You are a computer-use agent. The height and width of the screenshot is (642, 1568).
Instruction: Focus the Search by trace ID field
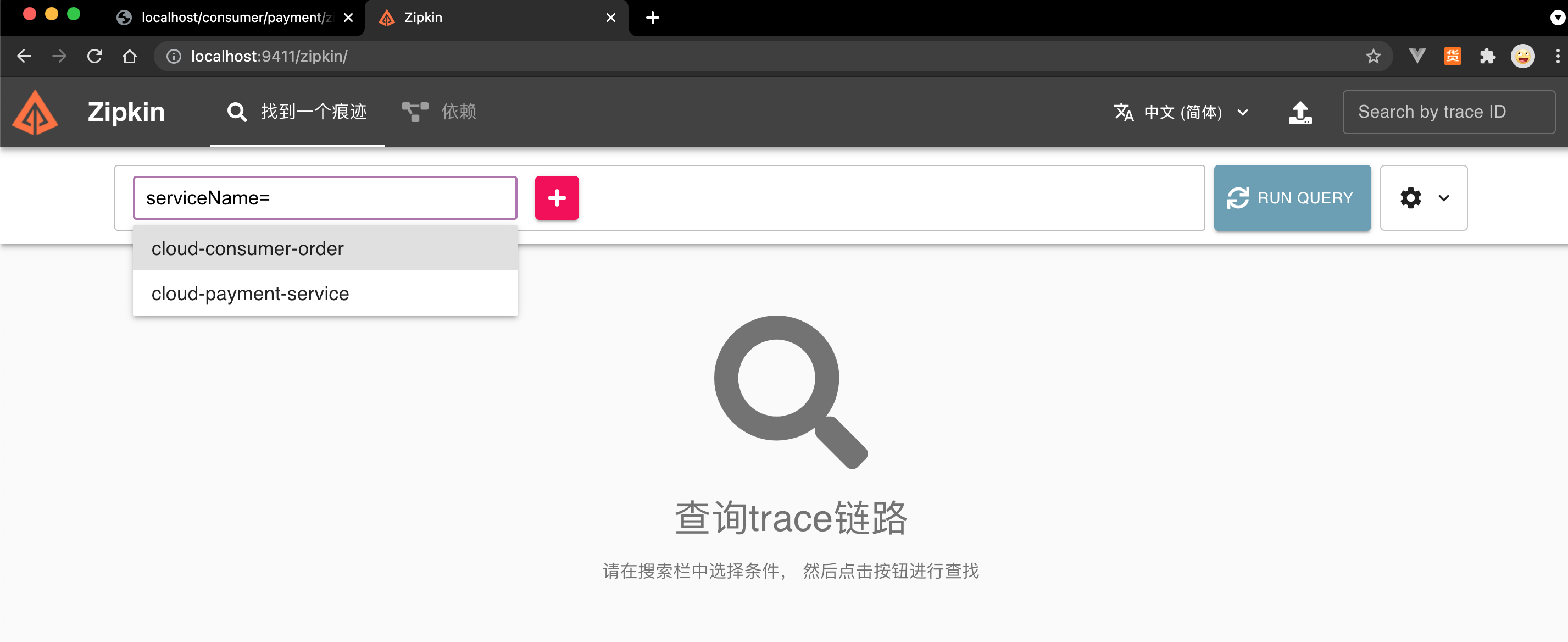point(1448,112)
